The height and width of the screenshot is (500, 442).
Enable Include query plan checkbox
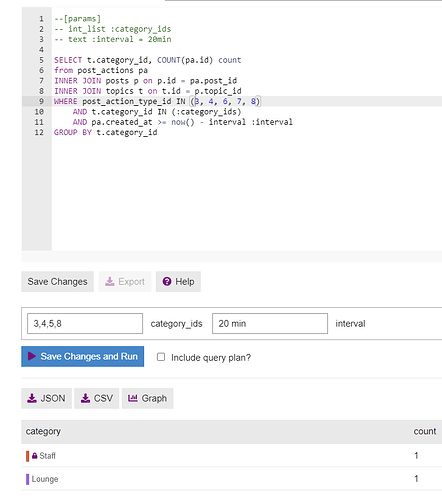pos(161,357)
